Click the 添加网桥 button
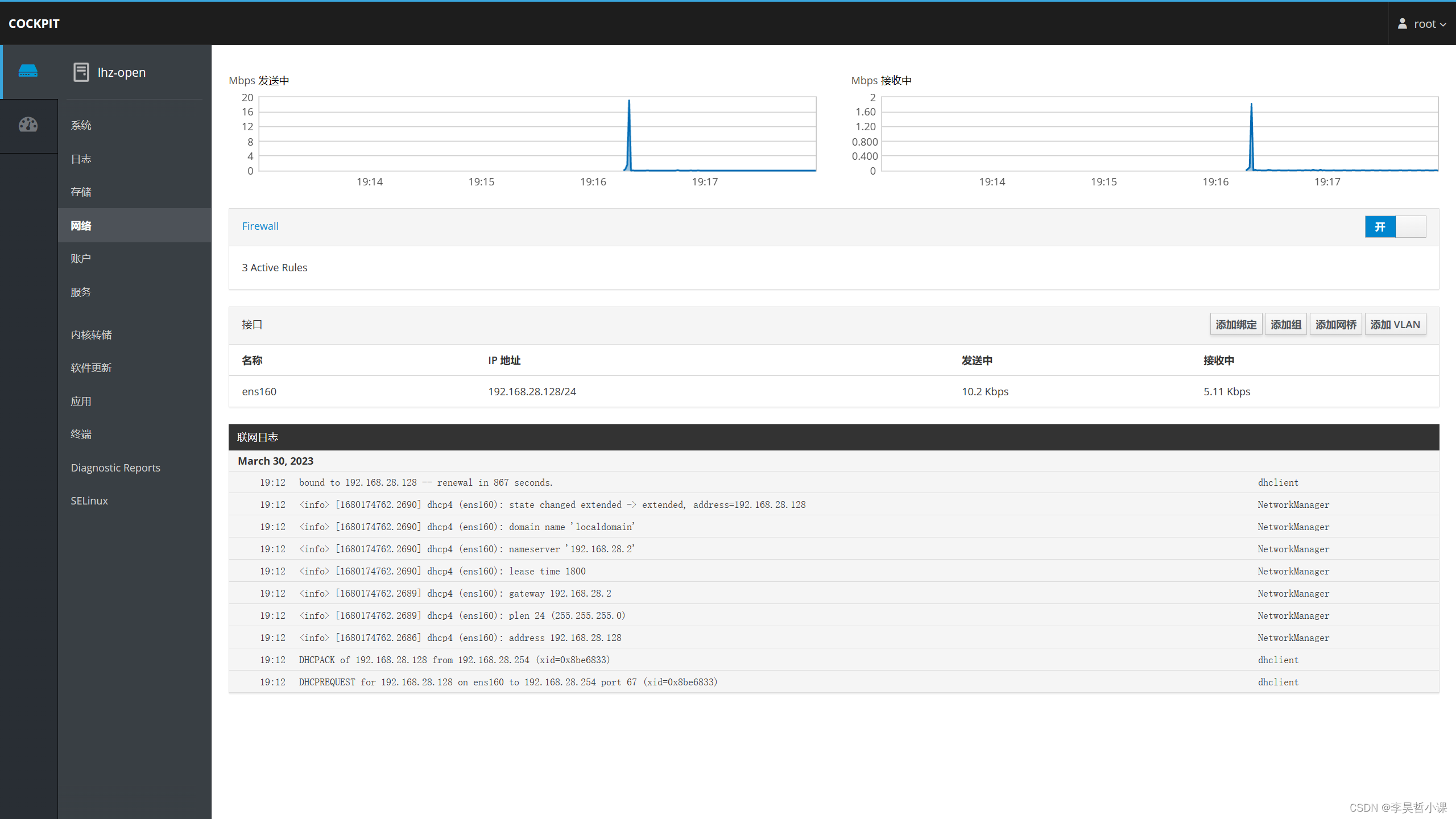This screenshot has width=1456, height=819. pyautogui.click(x=1335, y=325)
